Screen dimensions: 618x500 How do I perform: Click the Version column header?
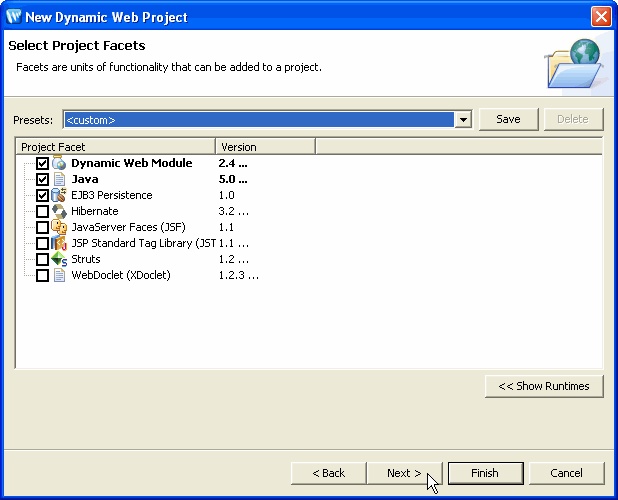(x=266, y=147)
